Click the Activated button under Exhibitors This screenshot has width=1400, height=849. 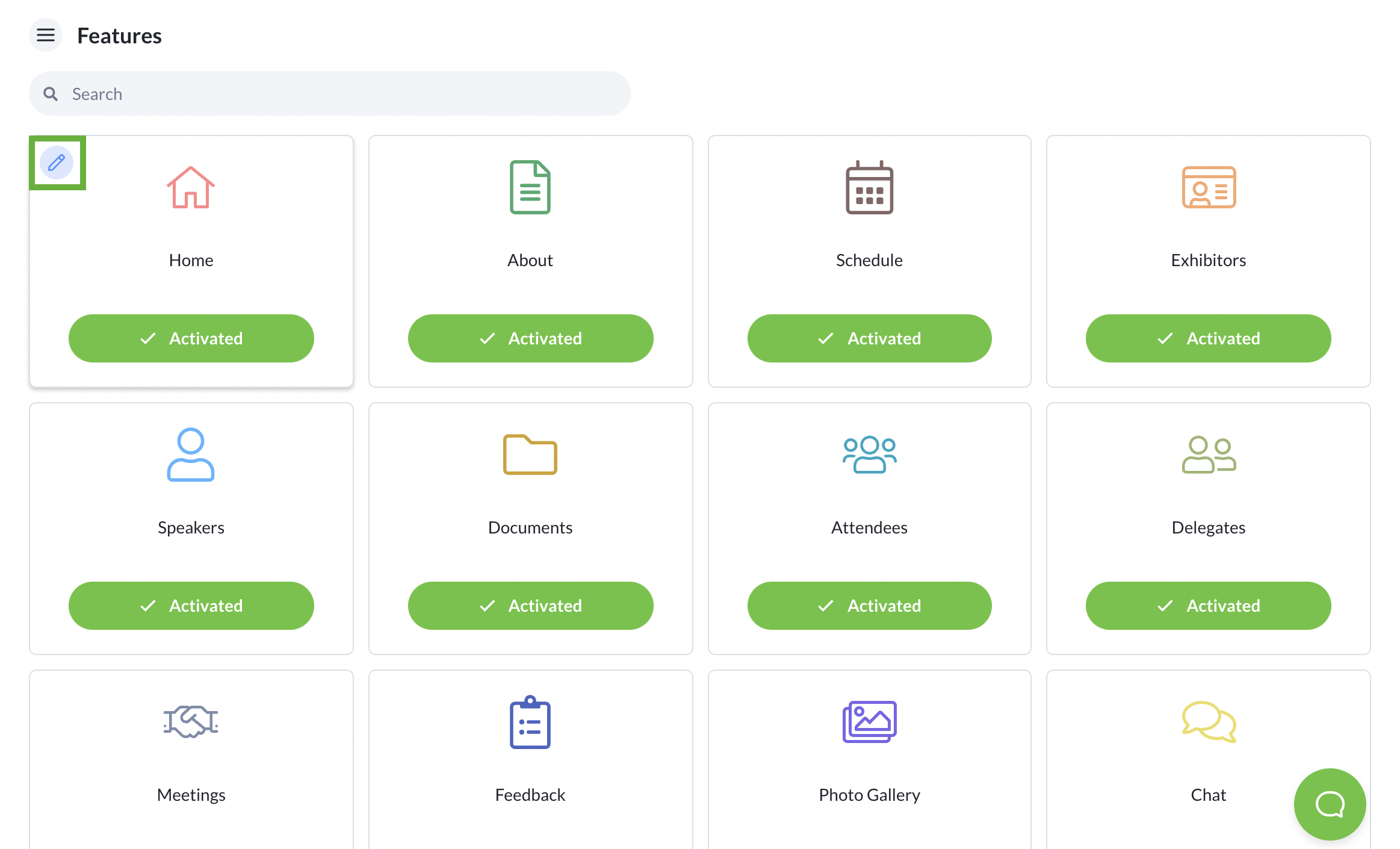point(1208,338)
